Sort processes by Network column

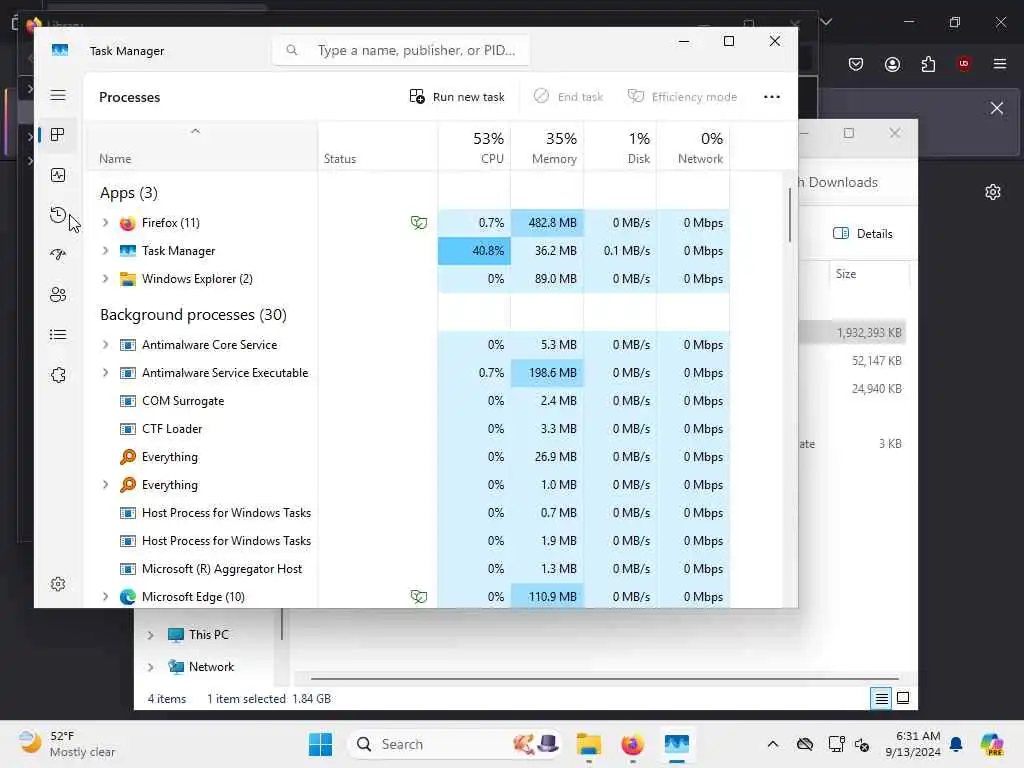click(x=693, y=147)
